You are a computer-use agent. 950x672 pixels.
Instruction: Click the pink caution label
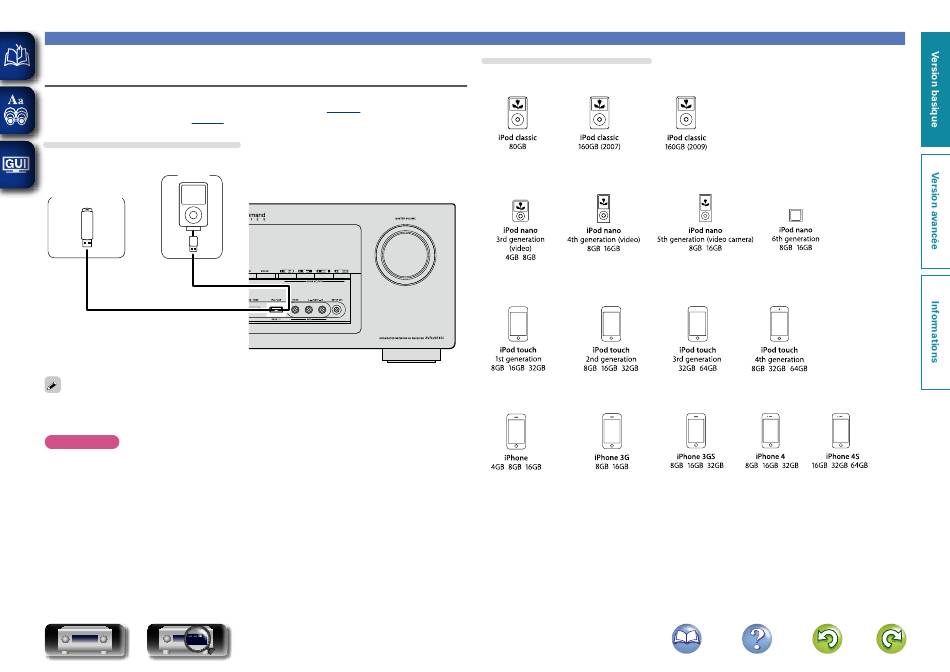82,442
